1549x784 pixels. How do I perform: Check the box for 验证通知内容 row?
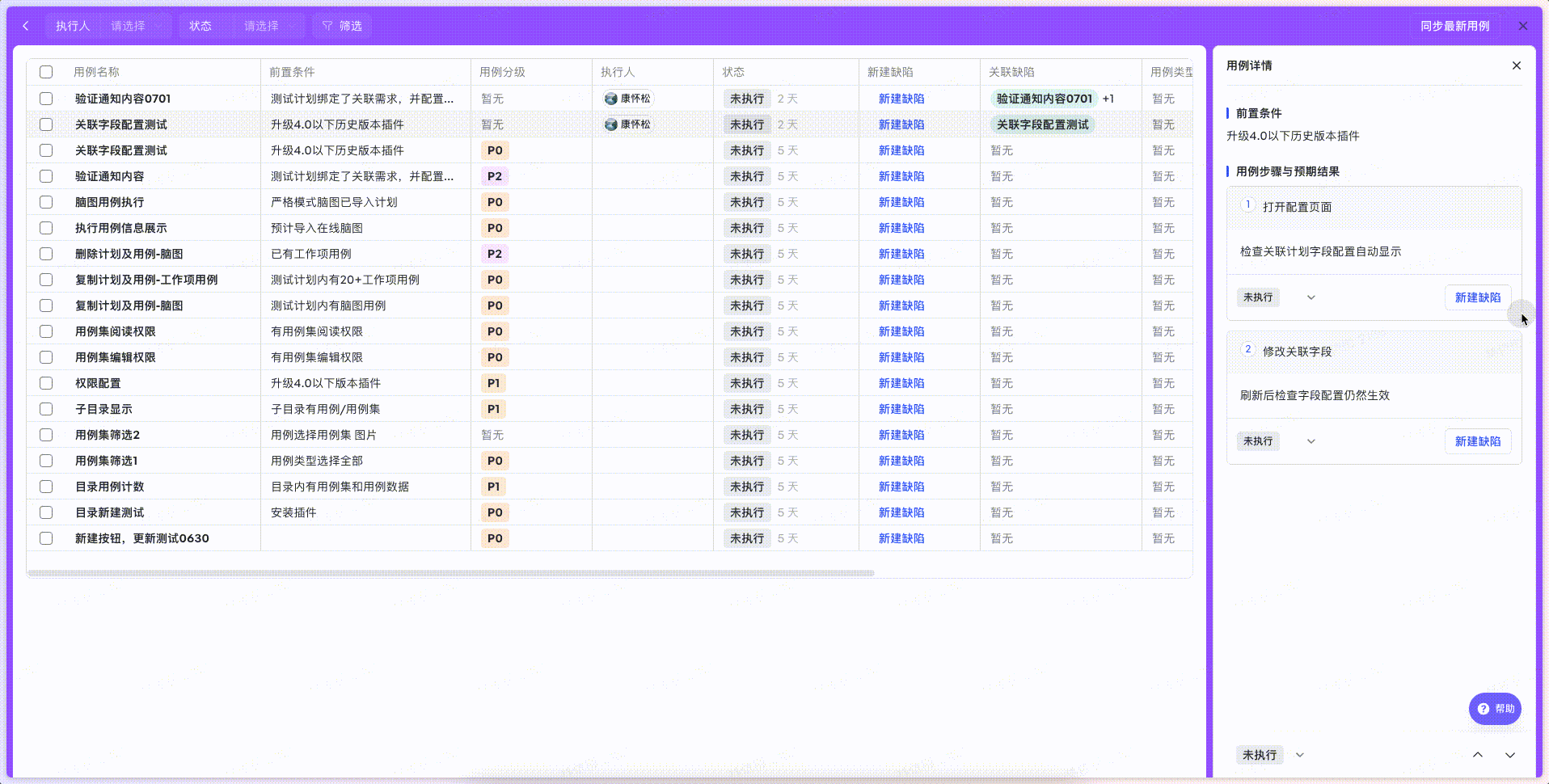click(46, 176)
